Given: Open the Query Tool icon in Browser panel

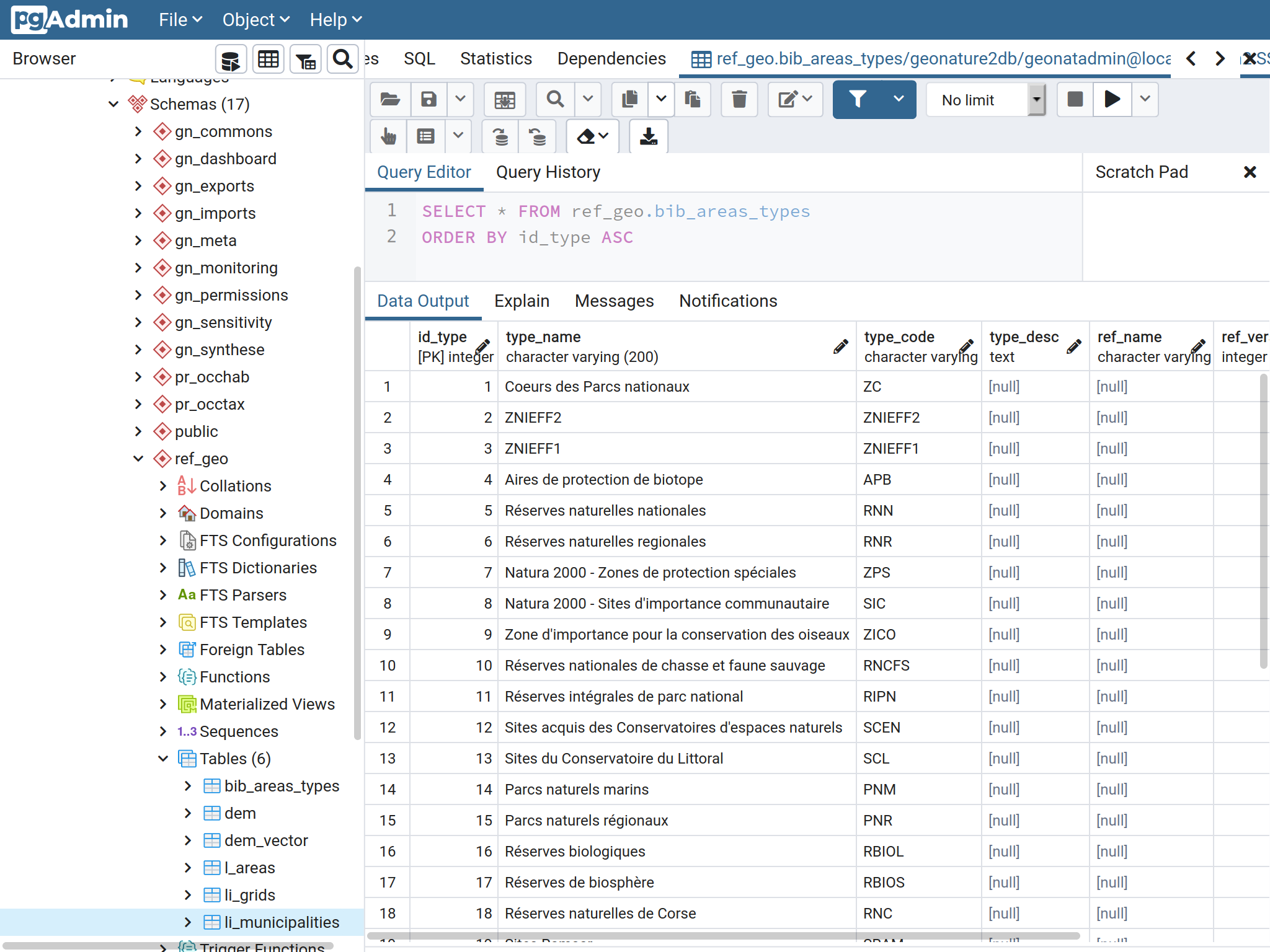Looking at the screenshot, I should click(231, 59).
